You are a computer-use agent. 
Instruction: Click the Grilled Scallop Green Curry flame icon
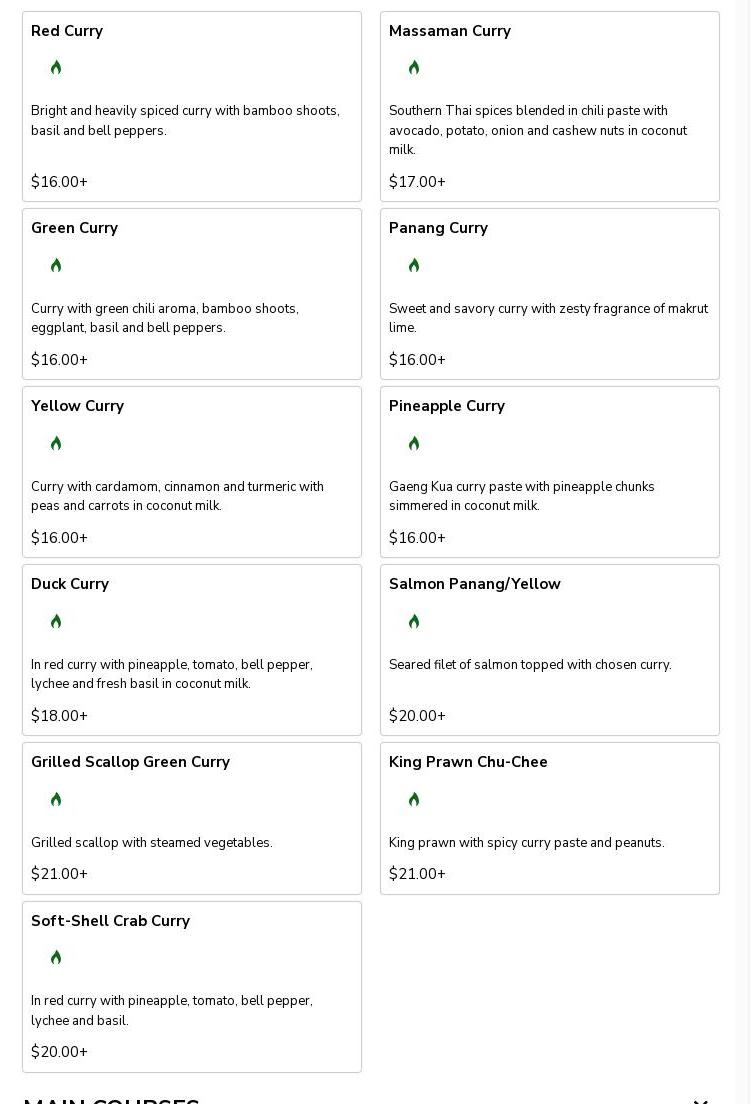(x=56, y=799)
